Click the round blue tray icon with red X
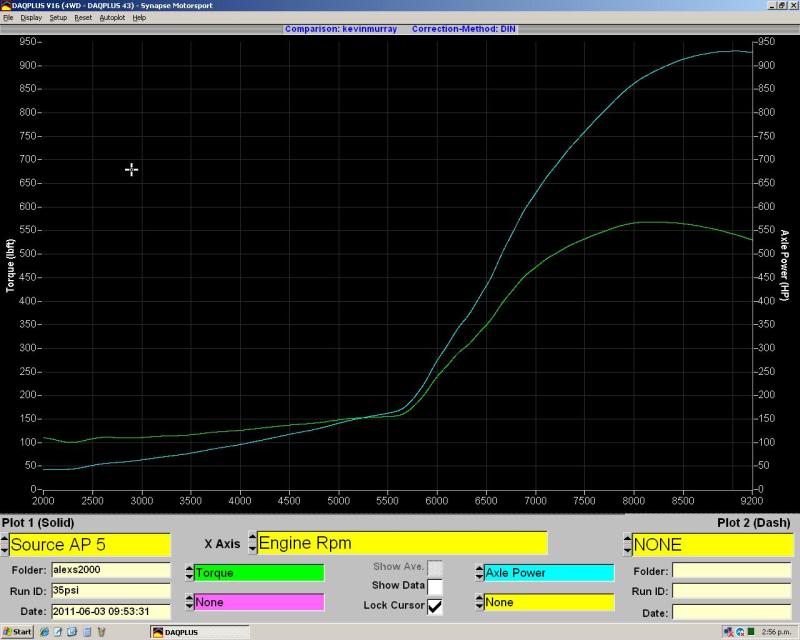 [x=740, y=632]
